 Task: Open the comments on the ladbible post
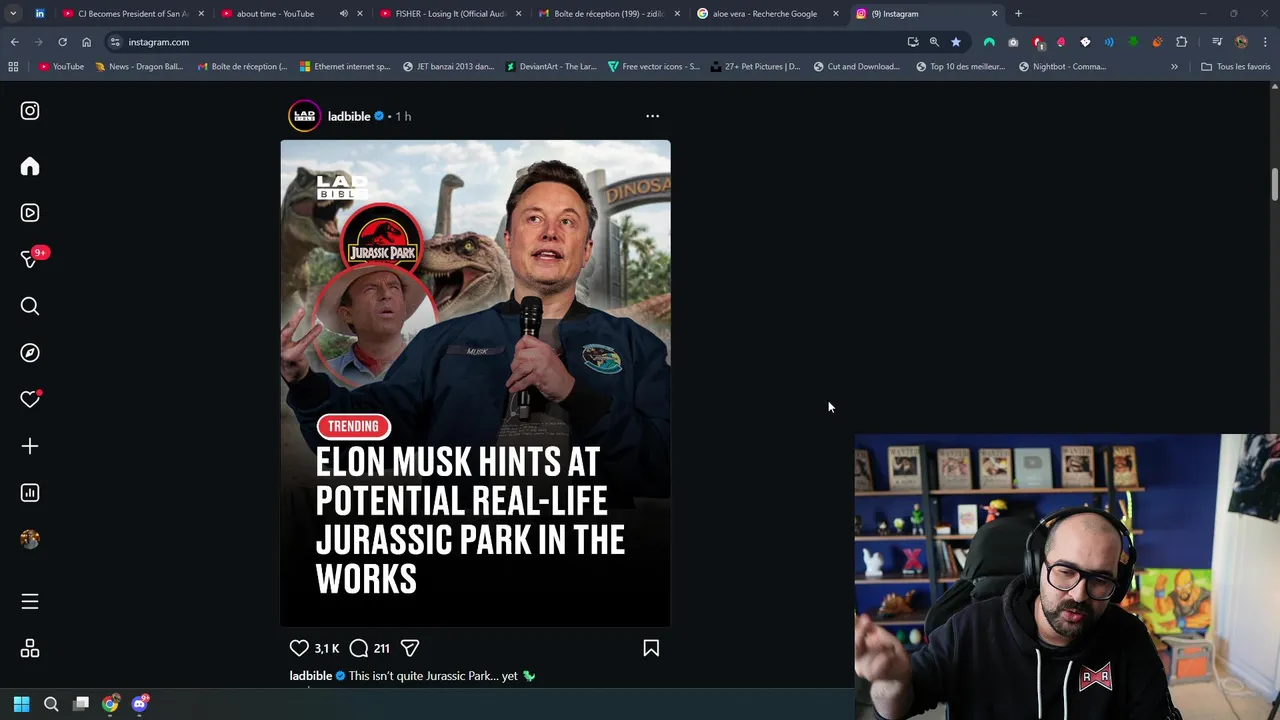[359, 648]
